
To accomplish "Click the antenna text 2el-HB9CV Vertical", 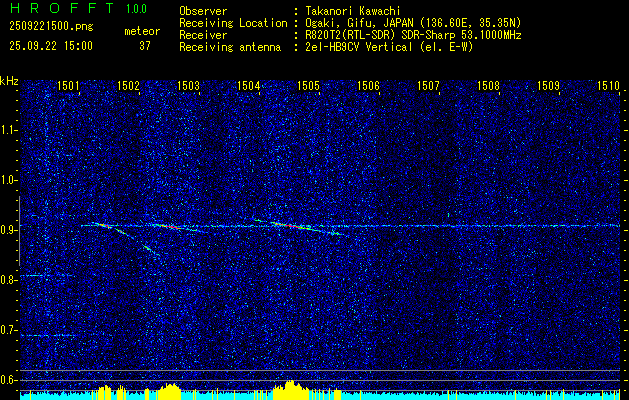I will pos(359,47).
